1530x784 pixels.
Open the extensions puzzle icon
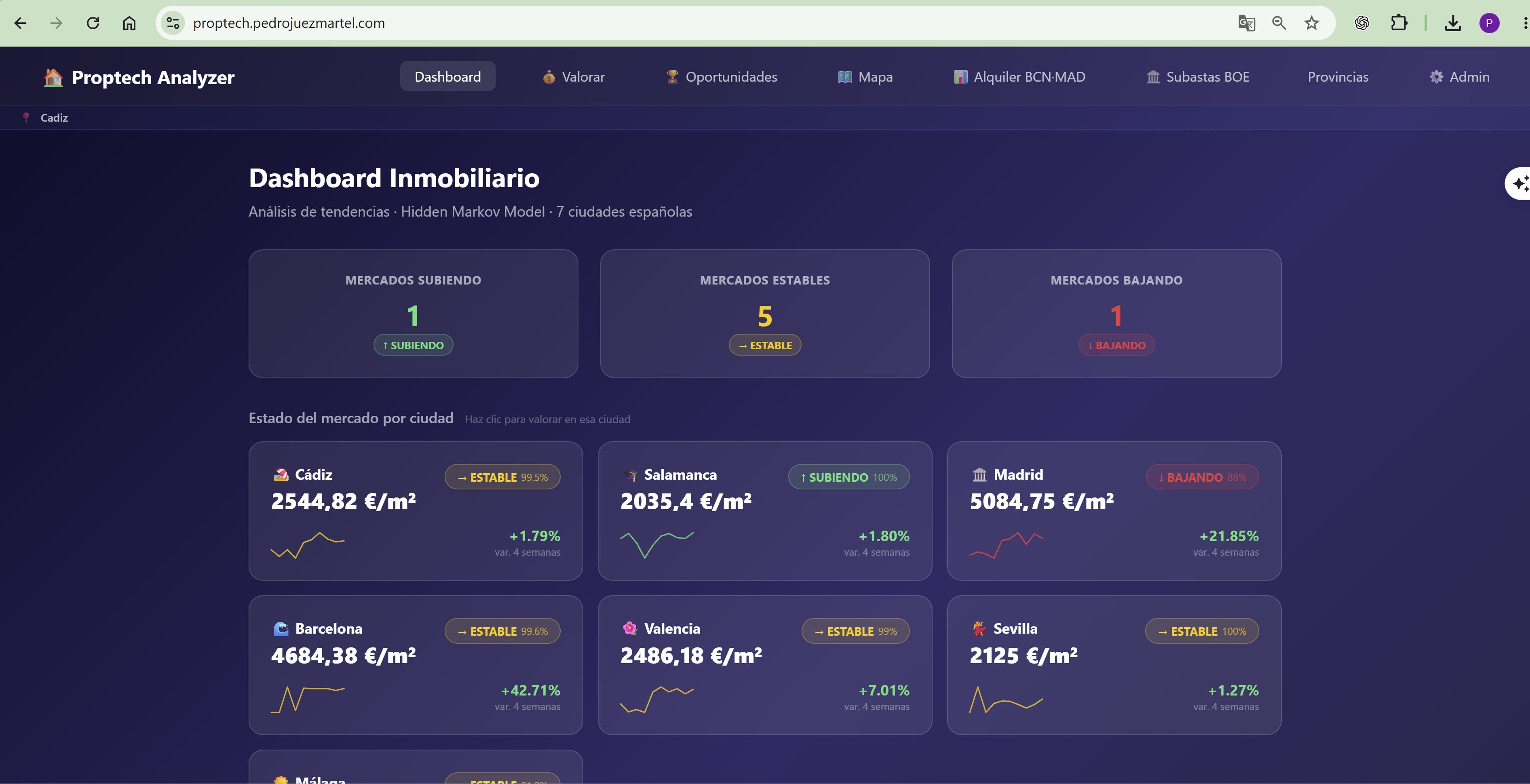1399,23
